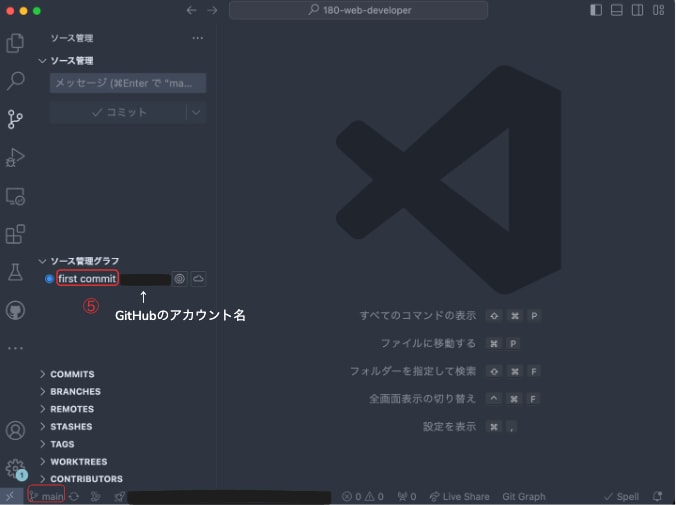Open Search in the activity bar
676x505 pixels.
click(15, 81)
